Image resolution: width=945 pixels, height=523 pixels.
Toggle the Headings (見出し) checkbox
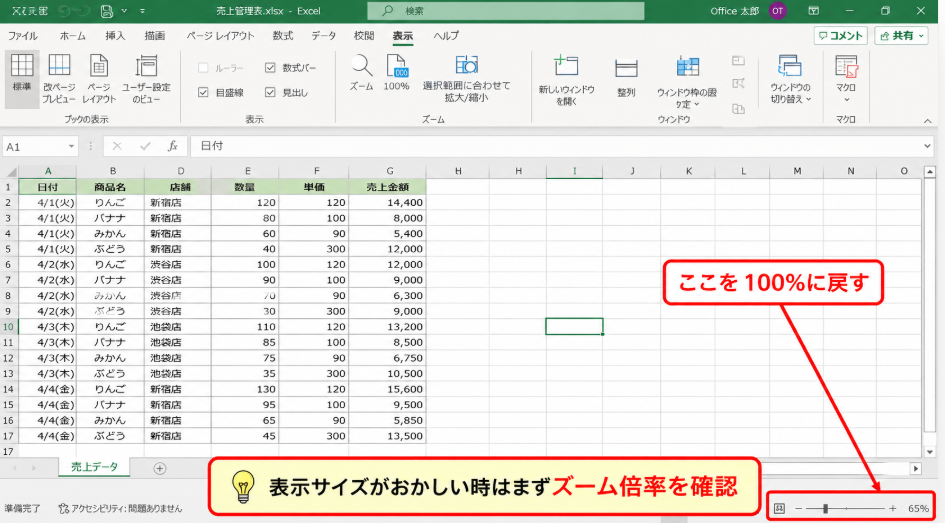270,92
